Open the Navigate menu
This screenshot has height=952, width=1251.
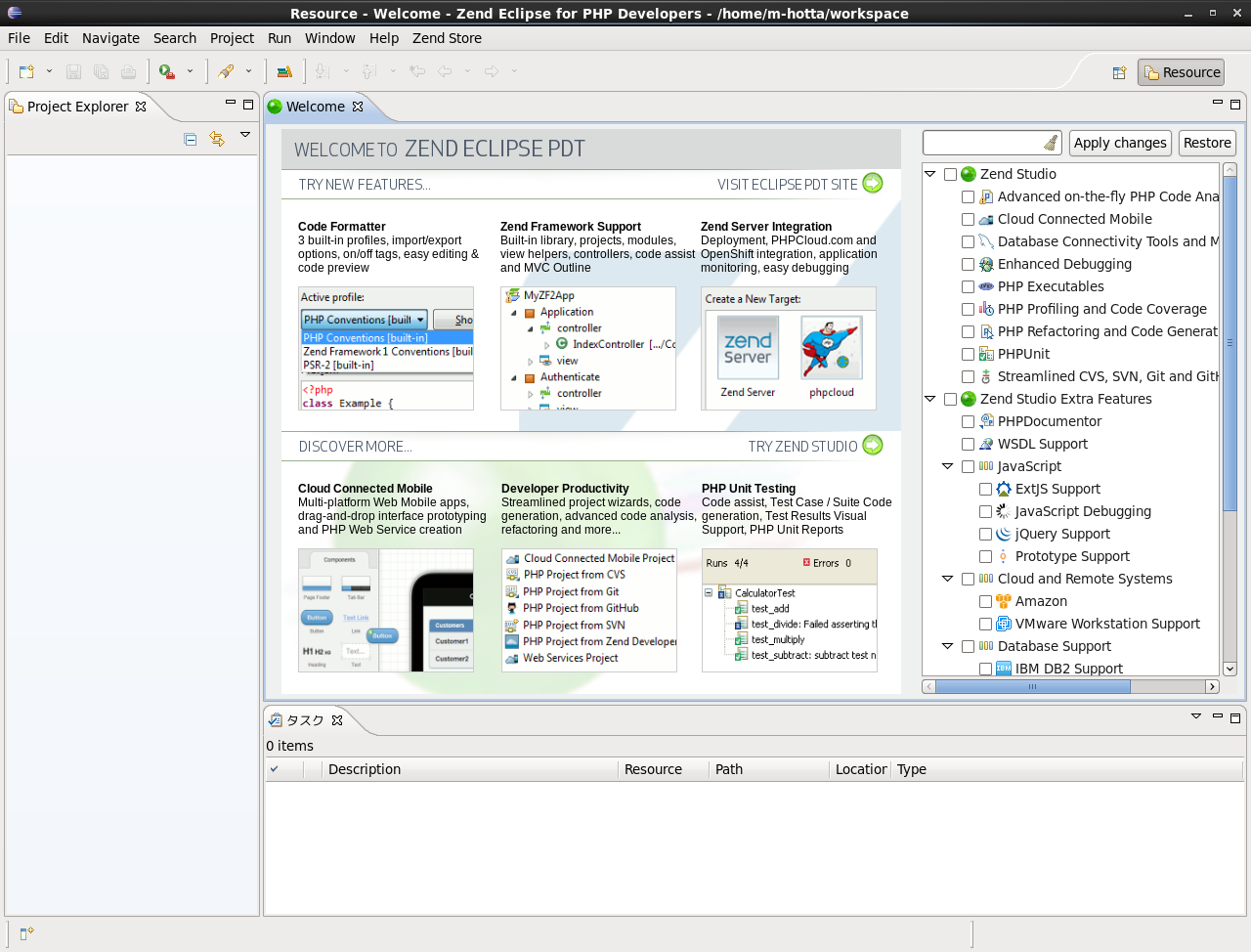click(110, 38)
